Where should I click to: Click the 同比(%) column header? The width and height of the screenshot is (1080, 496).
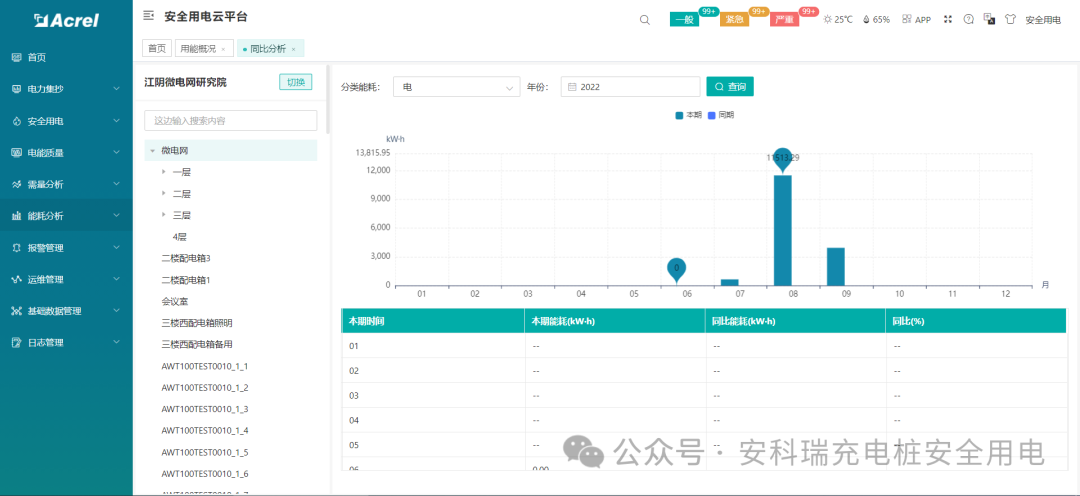click(976, 321)
